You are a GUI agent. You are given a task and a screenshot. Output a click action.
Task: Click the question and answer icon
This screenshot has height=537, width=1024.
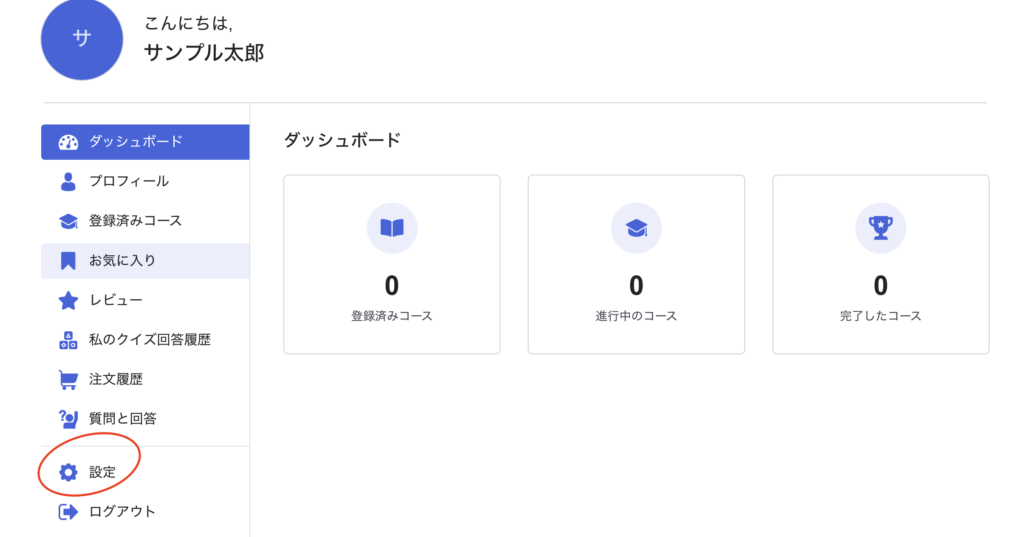(68, 419)
